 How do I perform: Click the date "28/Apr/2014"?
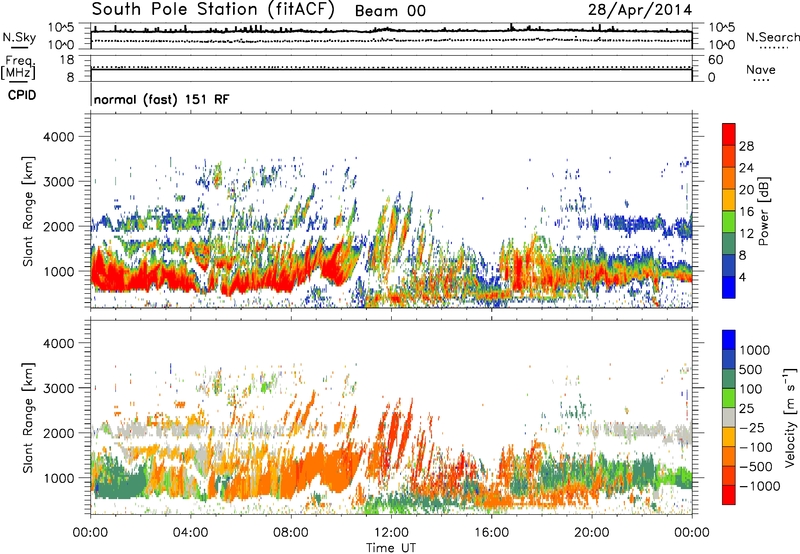640,10
